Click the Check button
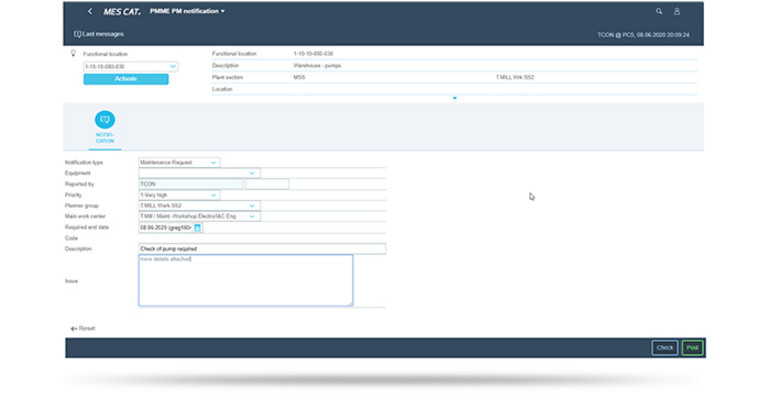This screenshot has width=770, height=400. click(665, 347)
